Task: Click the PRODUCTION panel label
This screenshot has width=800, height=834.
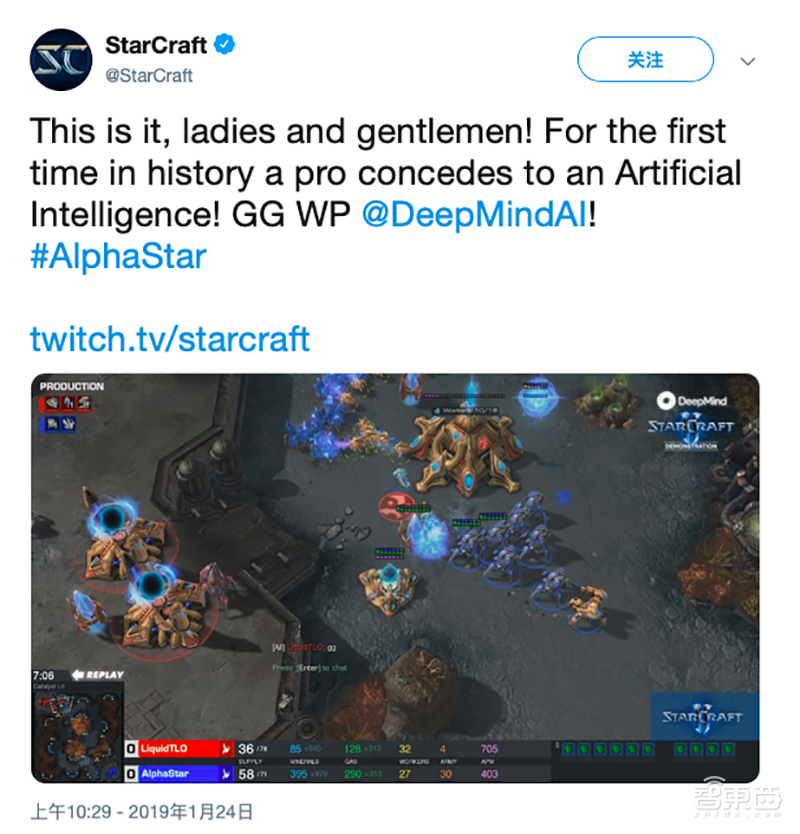Action: point(71,387)
